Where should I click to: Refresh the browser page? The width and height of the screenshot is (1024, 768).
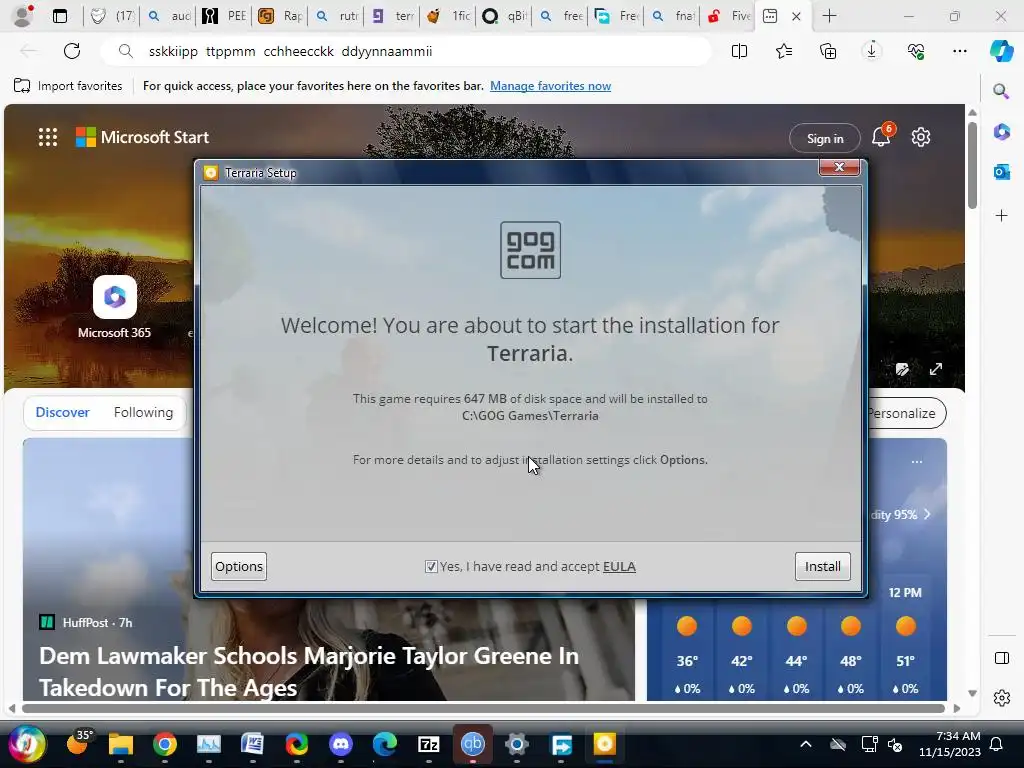click(72, 51)
